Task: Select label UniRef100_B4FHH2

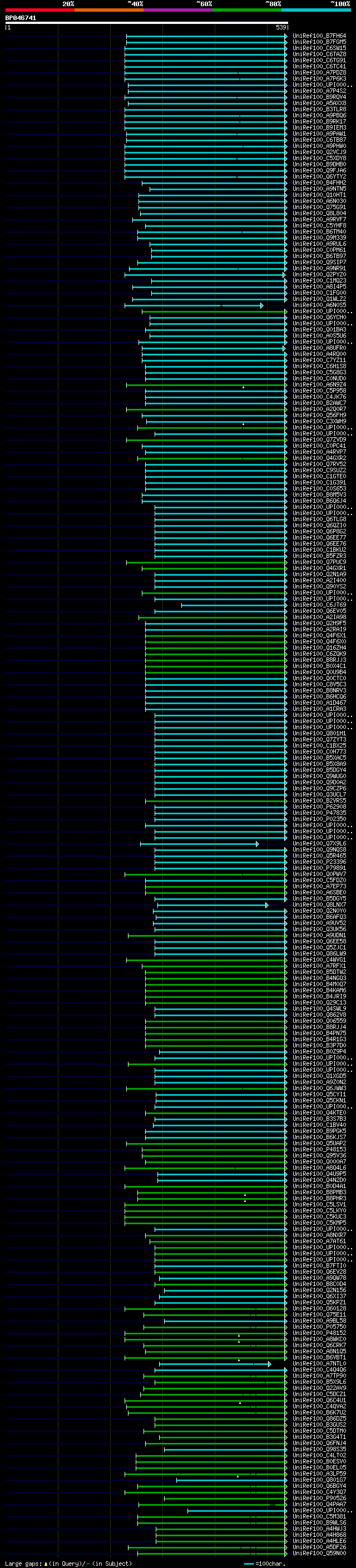Action: coord(319,182)
